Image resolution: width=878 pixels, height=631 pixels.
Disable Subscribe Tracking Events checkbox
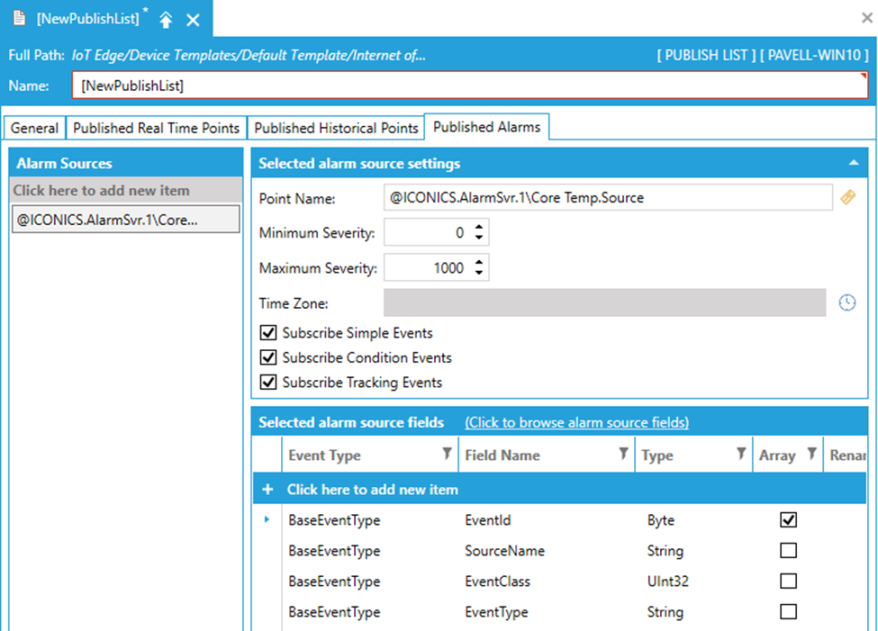267,382
